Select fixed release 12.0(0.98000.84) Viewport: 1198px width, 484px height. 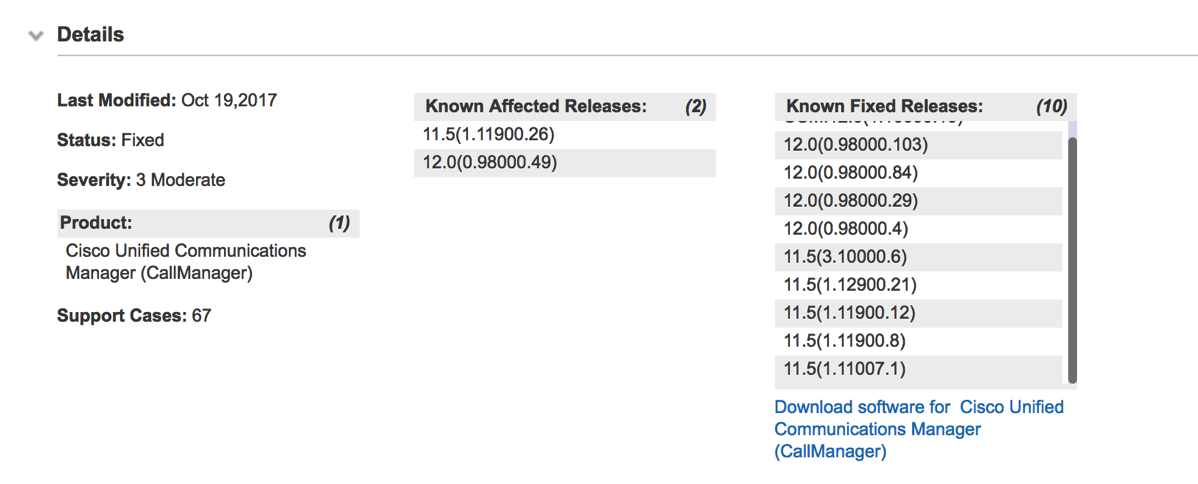(x=851, y=173)
